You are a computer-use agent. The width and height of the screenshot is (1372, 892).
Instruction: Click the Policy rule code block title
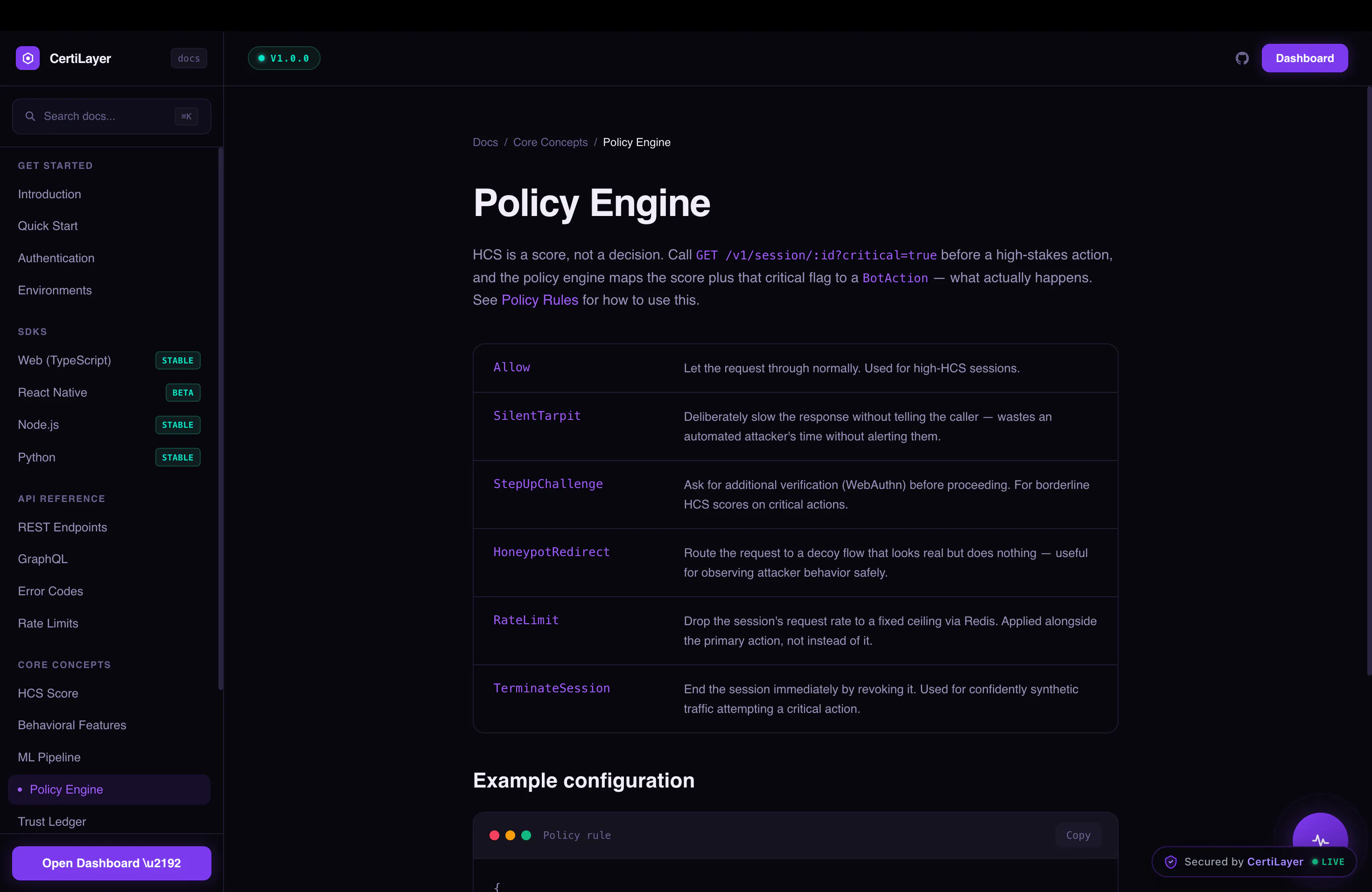(576, 836)
